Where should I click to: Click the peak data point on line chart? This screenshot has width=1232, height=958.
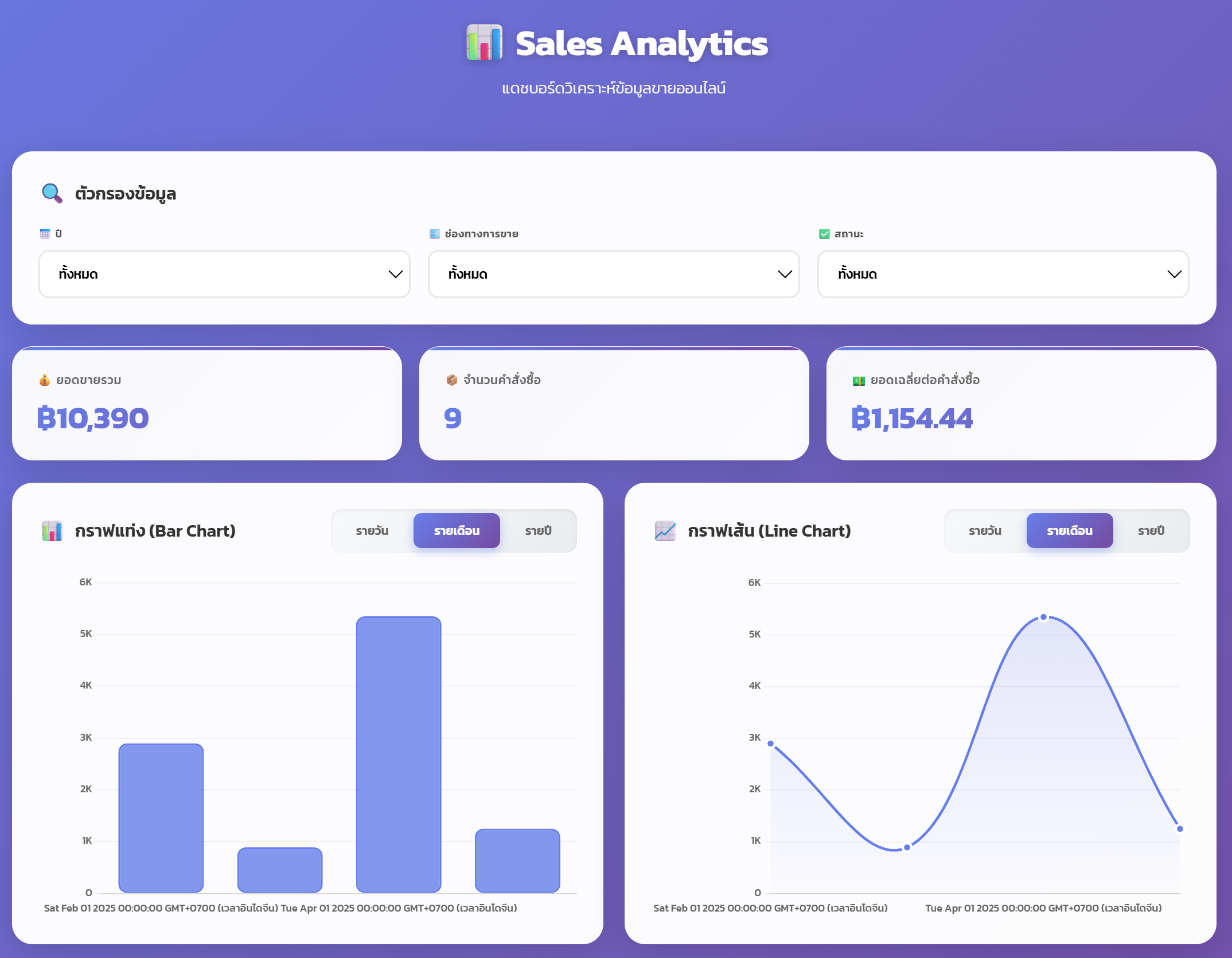pyautogui.click(x=1044, y=617)
